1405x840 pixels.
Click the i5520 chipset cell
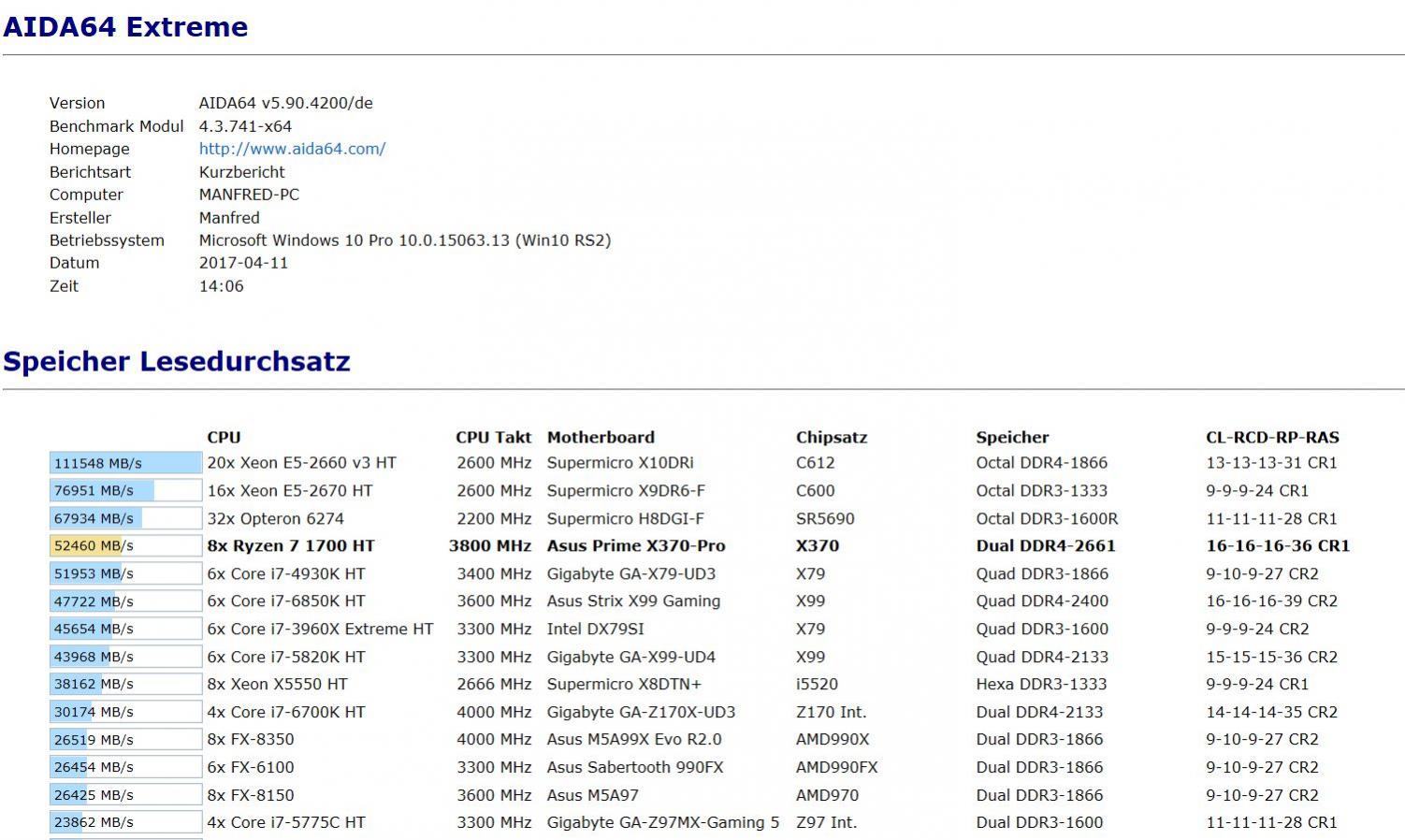[817, 684]
